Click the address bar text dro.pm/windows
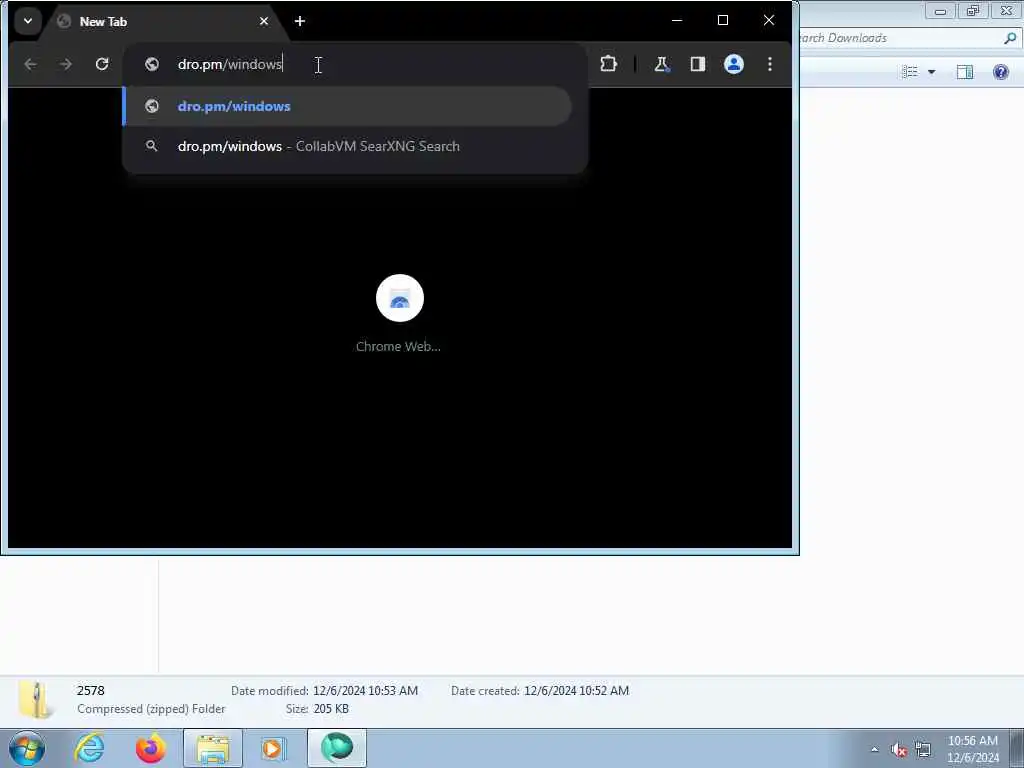Viewport: 1024px width, 768px height. click(x=230, y=64)
